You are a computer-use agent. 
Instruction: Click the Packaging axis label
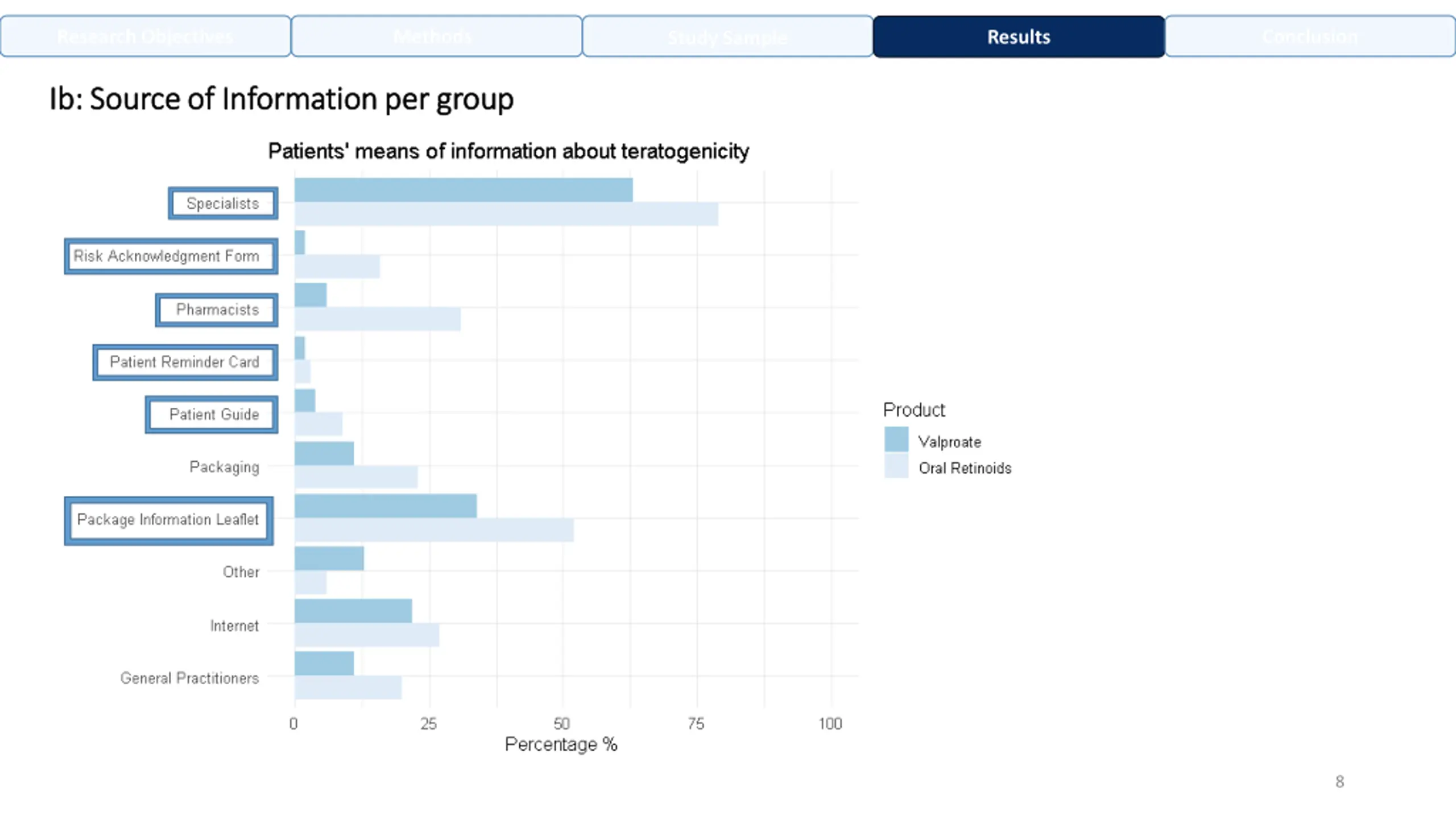(x=224, y=467)
